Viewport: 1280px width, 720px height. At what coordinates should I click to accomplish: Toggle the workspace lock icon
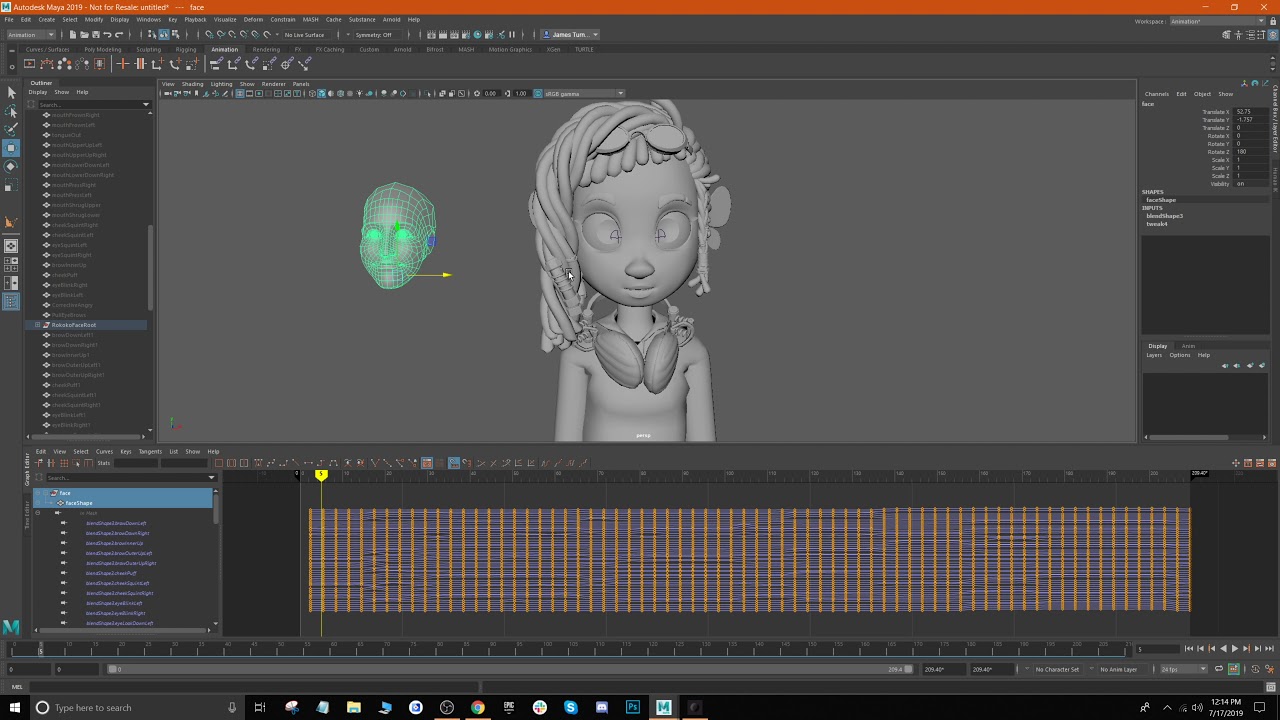pyautogui.click(x=1273, y=21)
